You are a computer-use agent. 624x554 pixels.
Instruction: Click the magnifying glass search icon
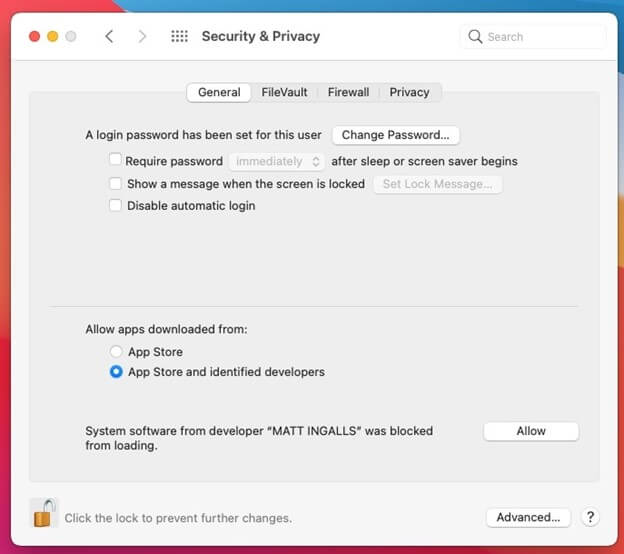coord(475,37)
